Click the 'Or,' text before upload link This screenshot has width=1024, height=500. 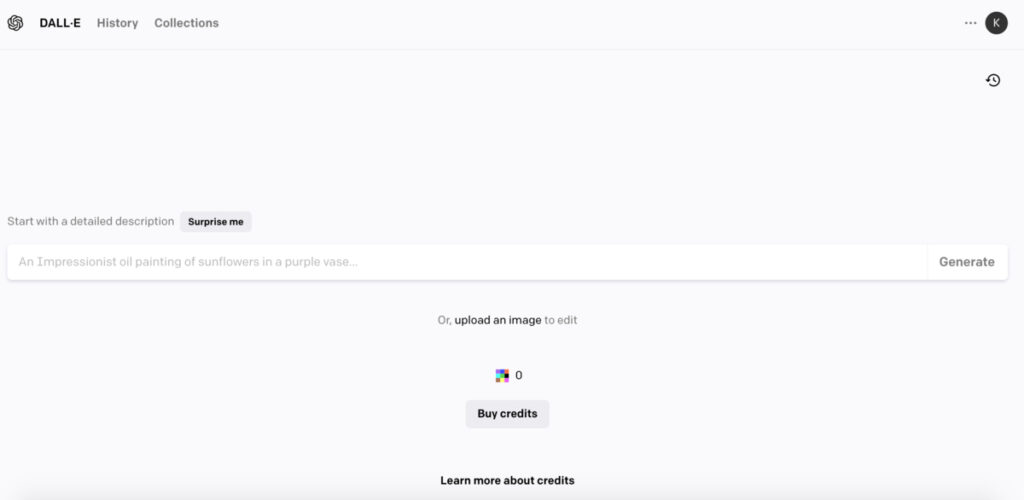[444, 320]
